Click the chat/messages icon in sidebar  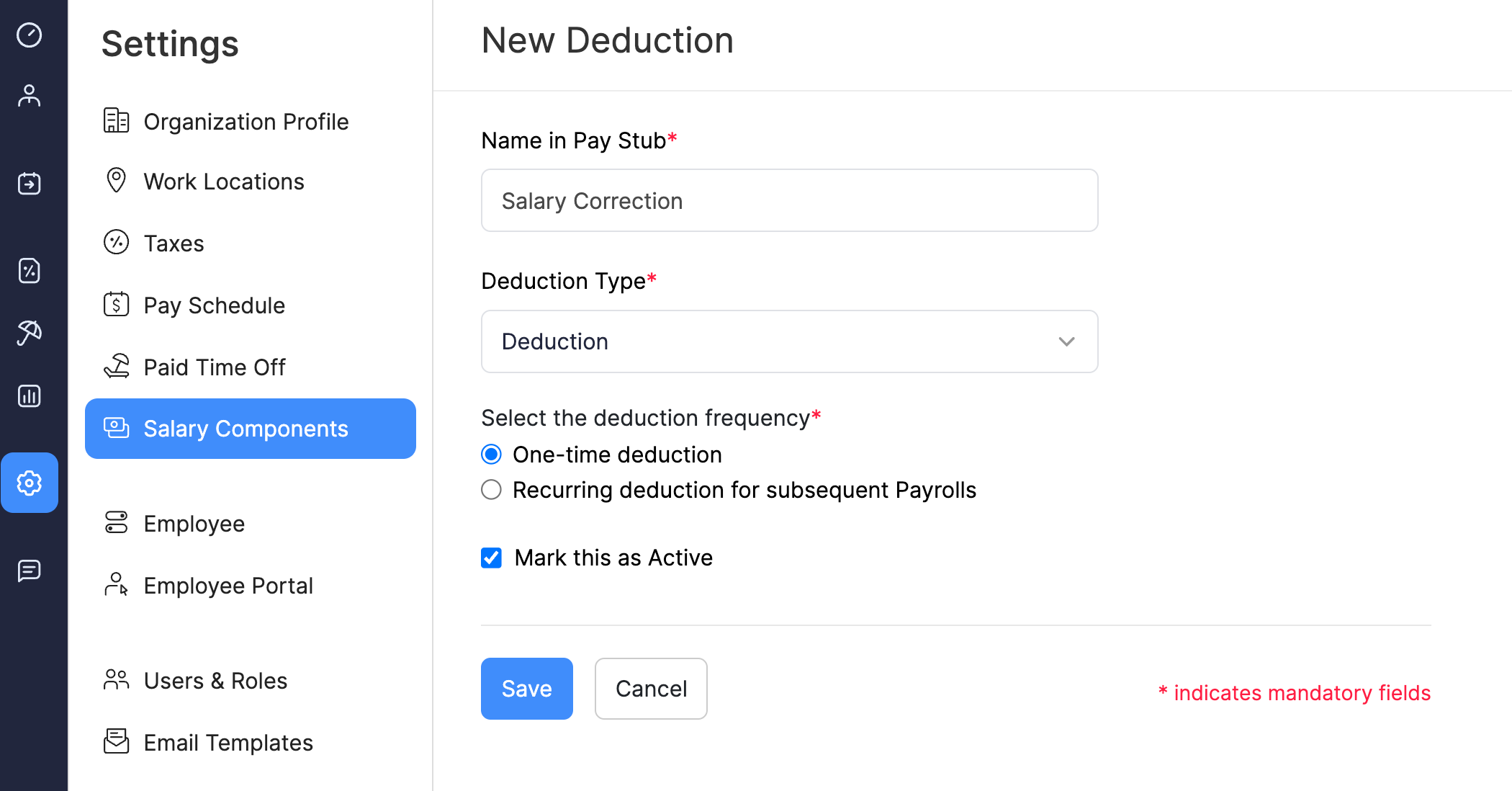coord(30,571)
